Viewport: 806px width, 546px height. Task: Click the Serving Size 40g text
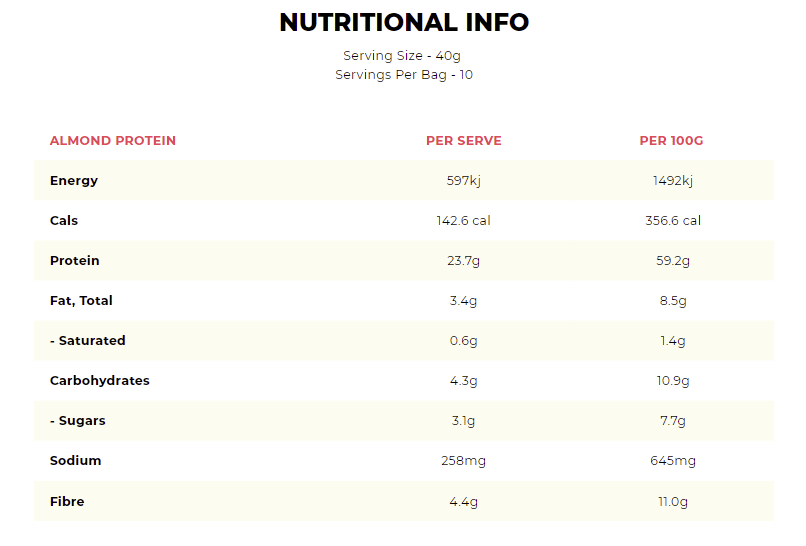click(x=404, y=56)
